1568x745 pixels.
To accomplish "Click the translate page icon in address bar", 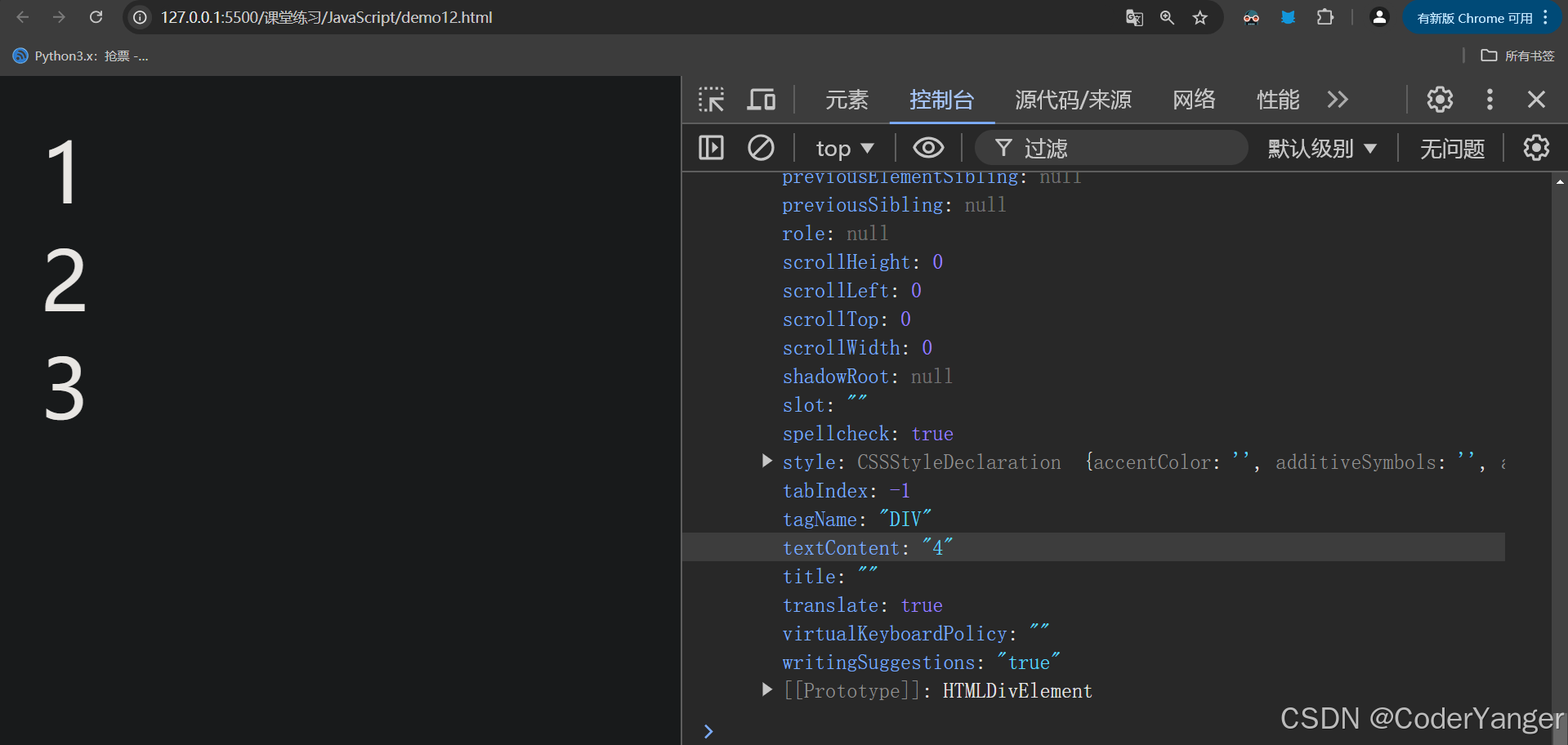I will [x=1134, y=17].
